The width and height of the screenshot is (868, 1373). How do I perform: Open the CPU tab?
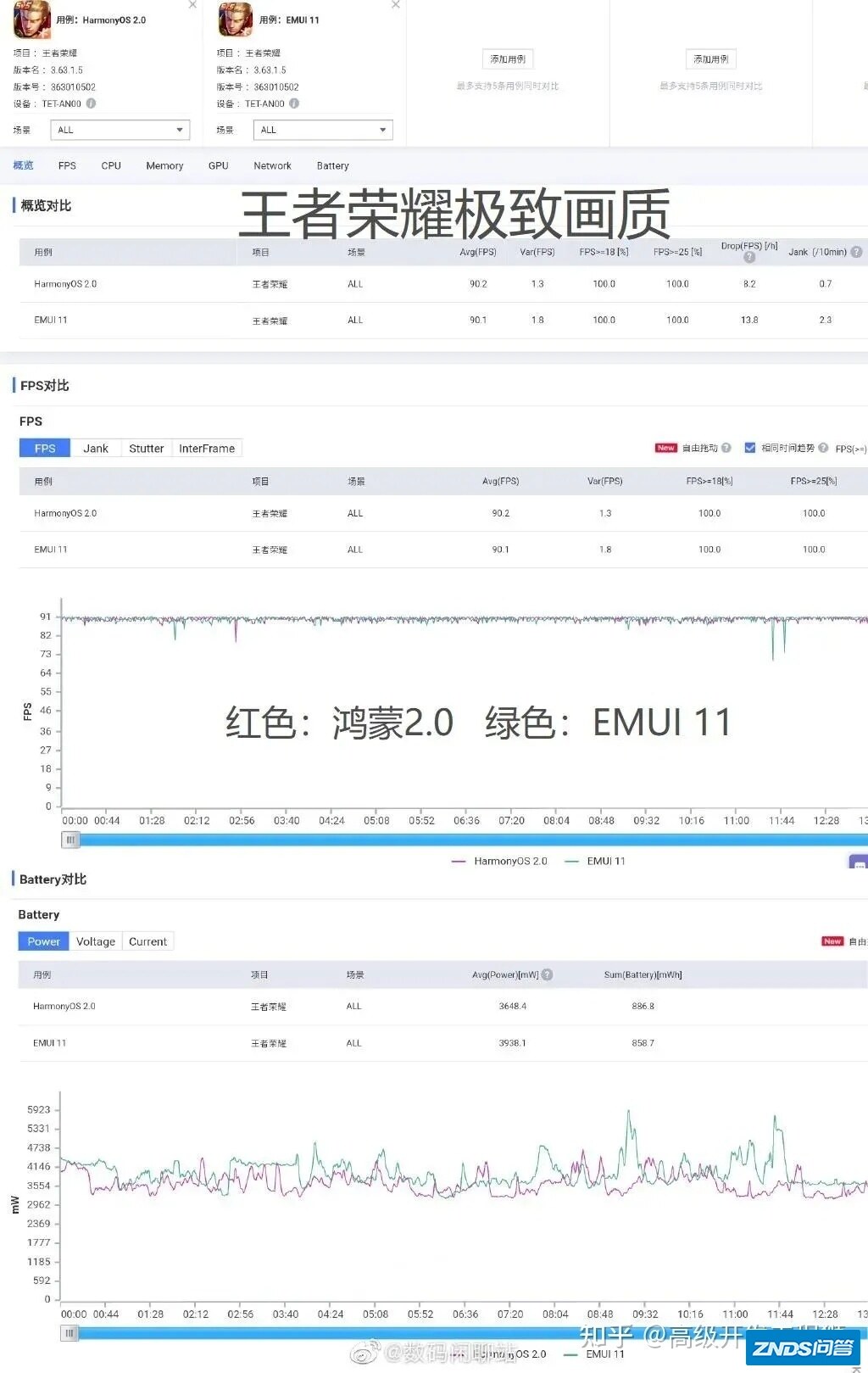tap(111, 166)
